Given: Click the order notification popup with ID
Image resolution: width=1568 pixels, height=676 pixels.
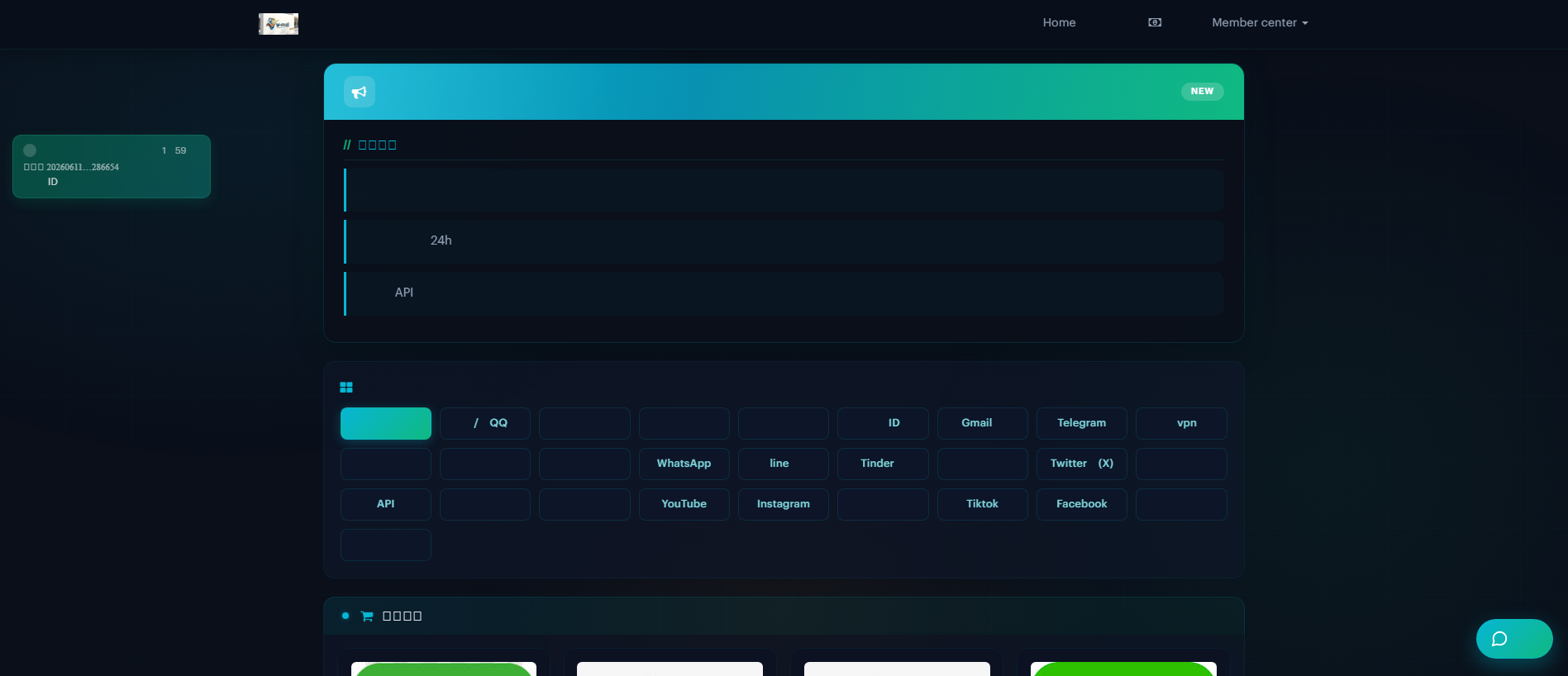Looking at the screenshot, I should coord(112,166).
